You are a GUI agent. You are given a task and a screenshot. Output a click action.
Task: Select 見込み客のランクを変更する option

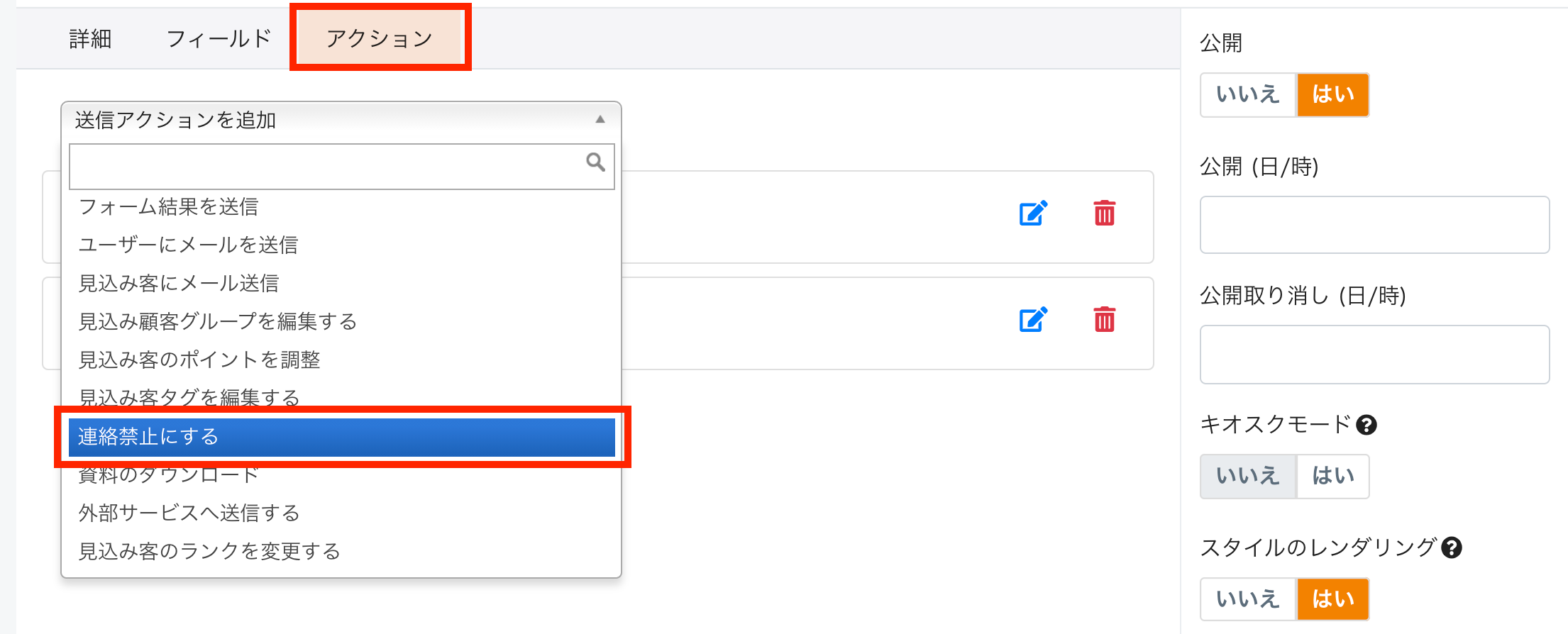[x=209, y=552]
